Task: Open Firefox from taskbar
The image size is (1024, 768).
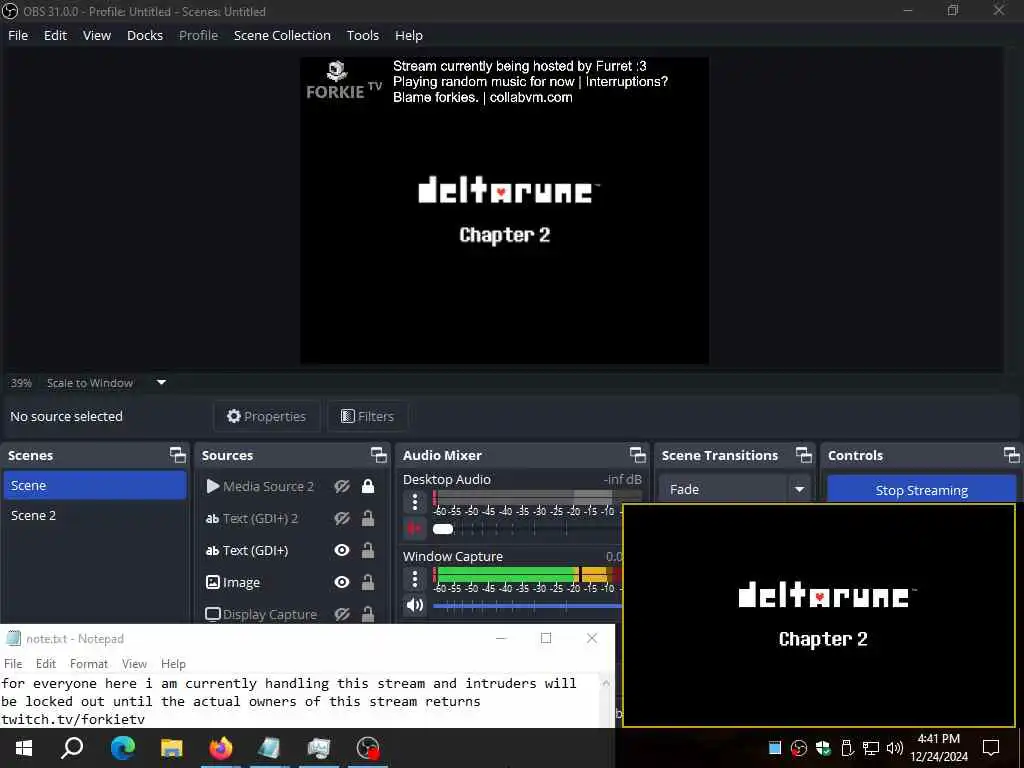Action: [x=221, y=748]
